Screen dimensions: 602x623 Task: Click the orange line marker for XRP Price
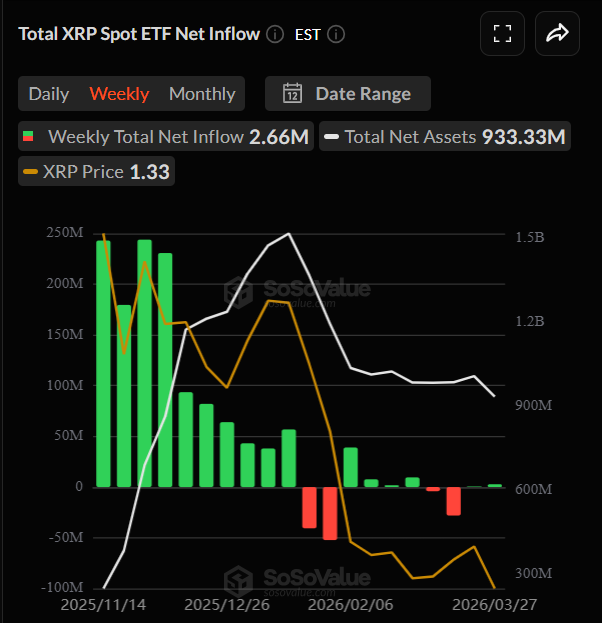click(x=30, y=172)
